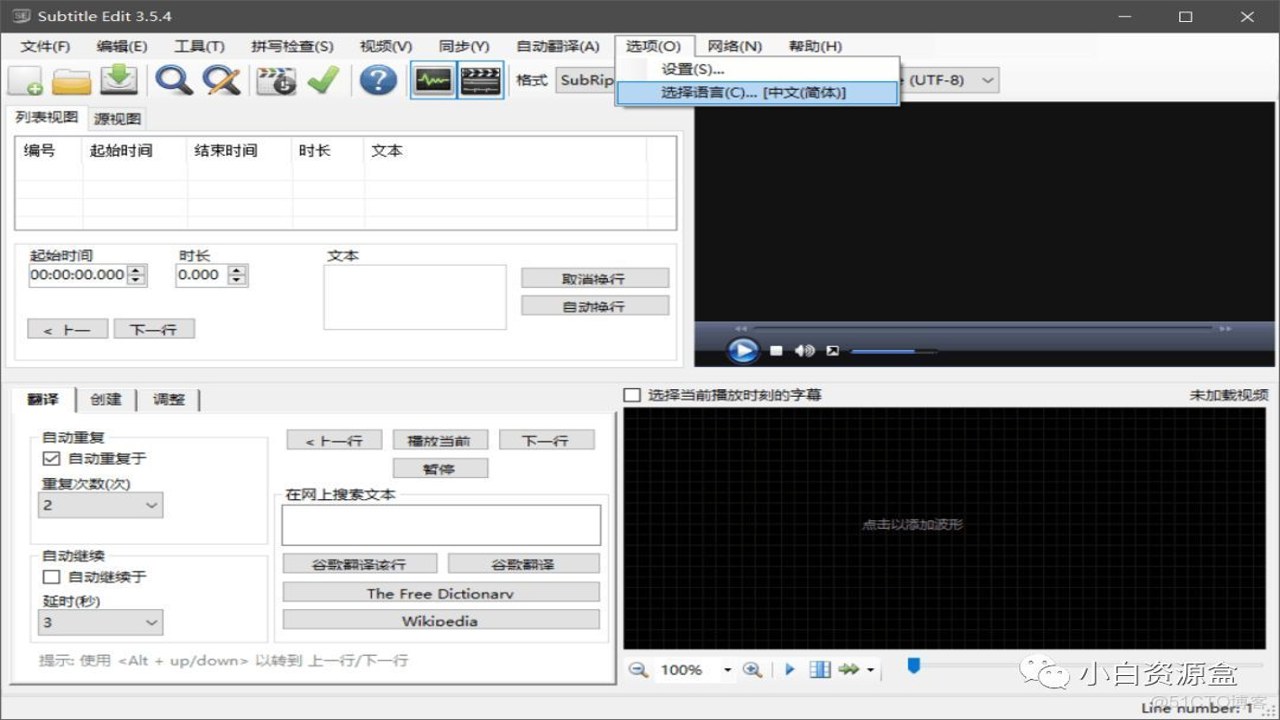Zoom out the waveform with minus magnifier
Screen dimensions: 1280x720
pos(638,670)
